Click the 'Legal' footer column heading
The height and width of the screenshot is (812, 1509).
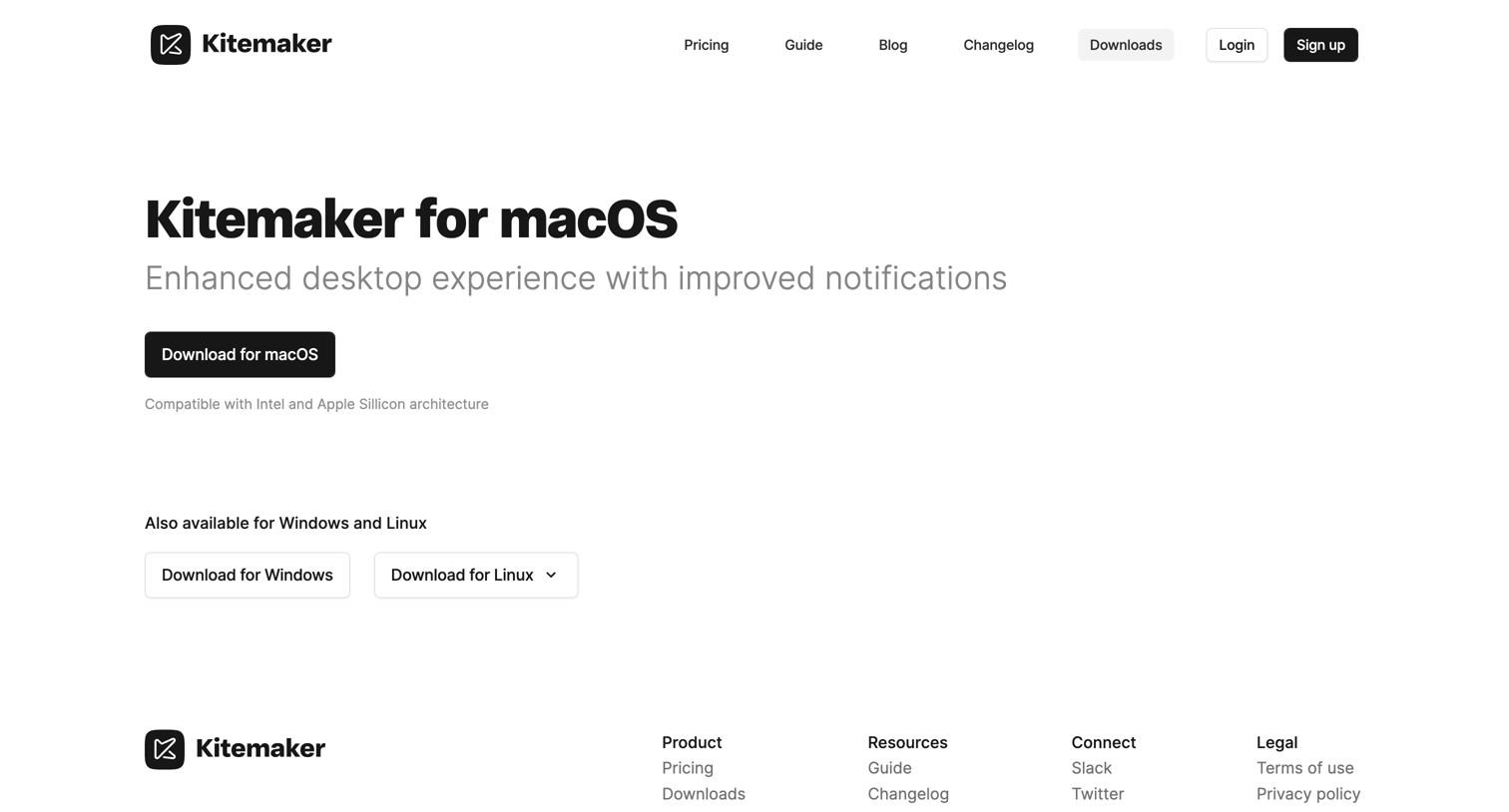pyautogui.click(x=1276, y=742)
